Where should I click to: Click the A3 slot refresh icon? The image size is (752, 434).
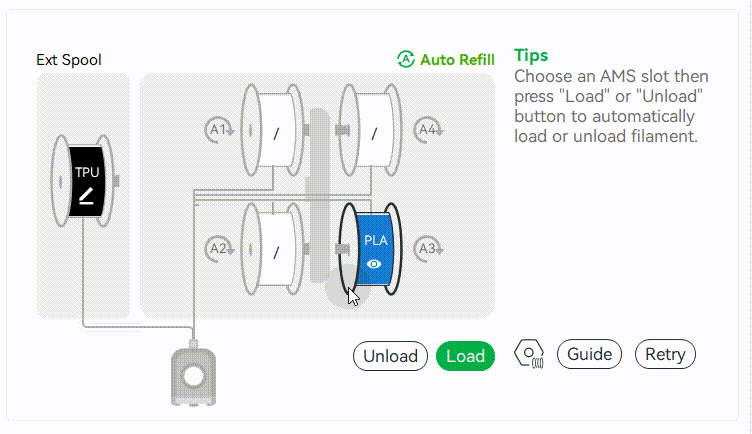tap(428, 248)
